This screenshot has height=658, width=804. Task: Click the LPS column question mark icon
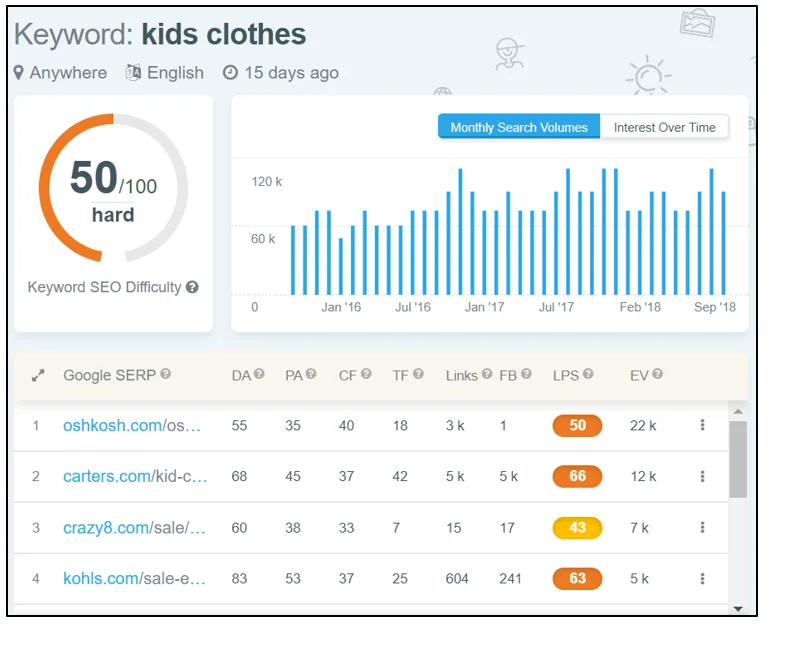point(589,374)
